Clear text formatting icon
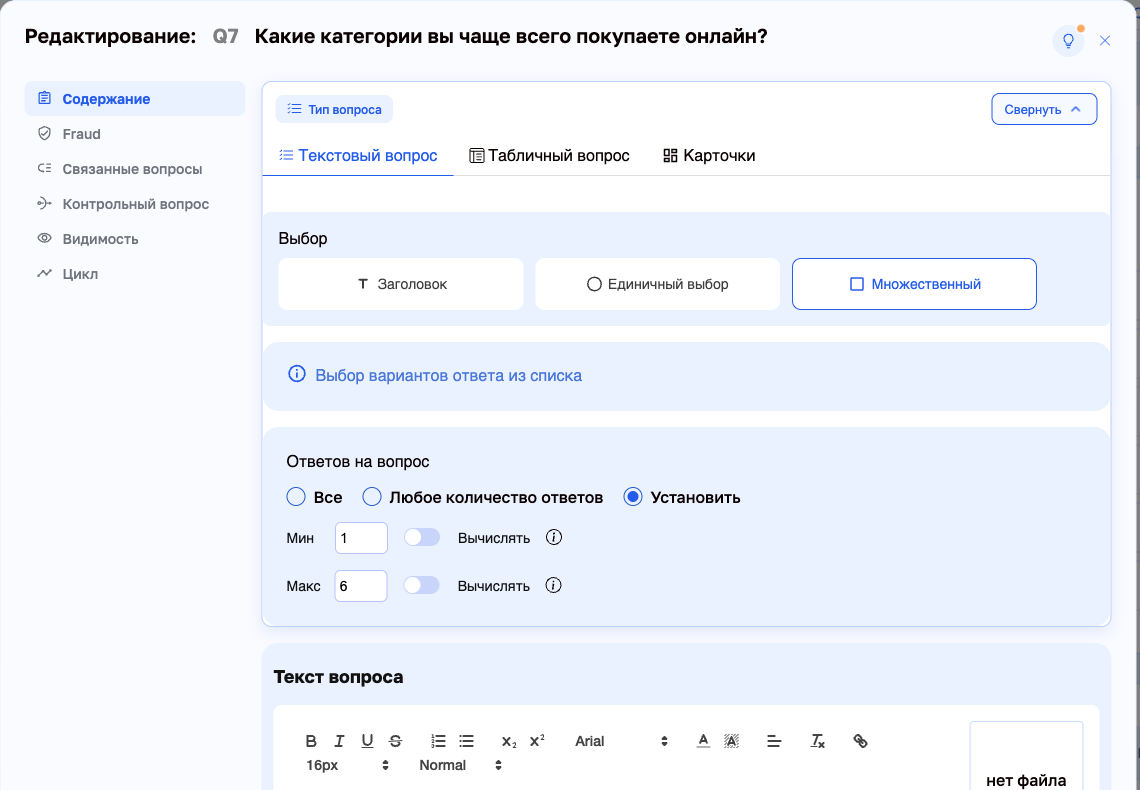This screenshot has height=790, width=1140. coord(817,741)
